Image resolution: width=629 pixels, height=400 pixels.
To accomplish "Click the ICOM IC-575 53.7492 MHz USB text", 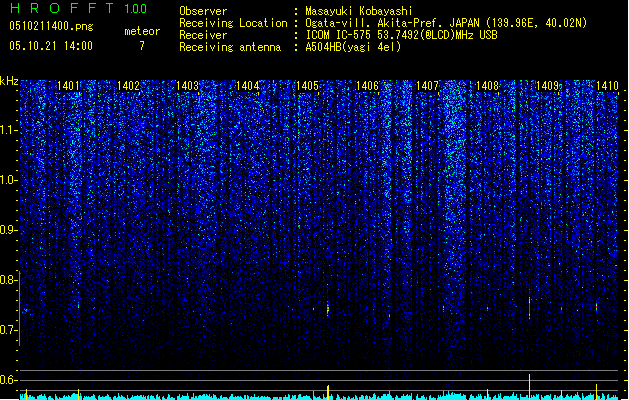I will [402, 35].
